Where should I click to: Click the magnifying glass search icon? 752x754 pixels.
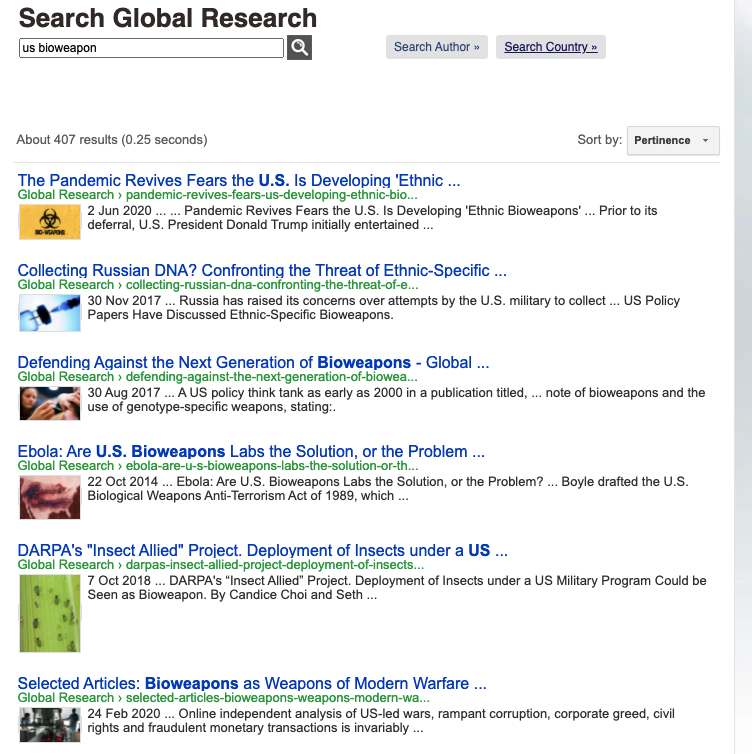[299, 48]
